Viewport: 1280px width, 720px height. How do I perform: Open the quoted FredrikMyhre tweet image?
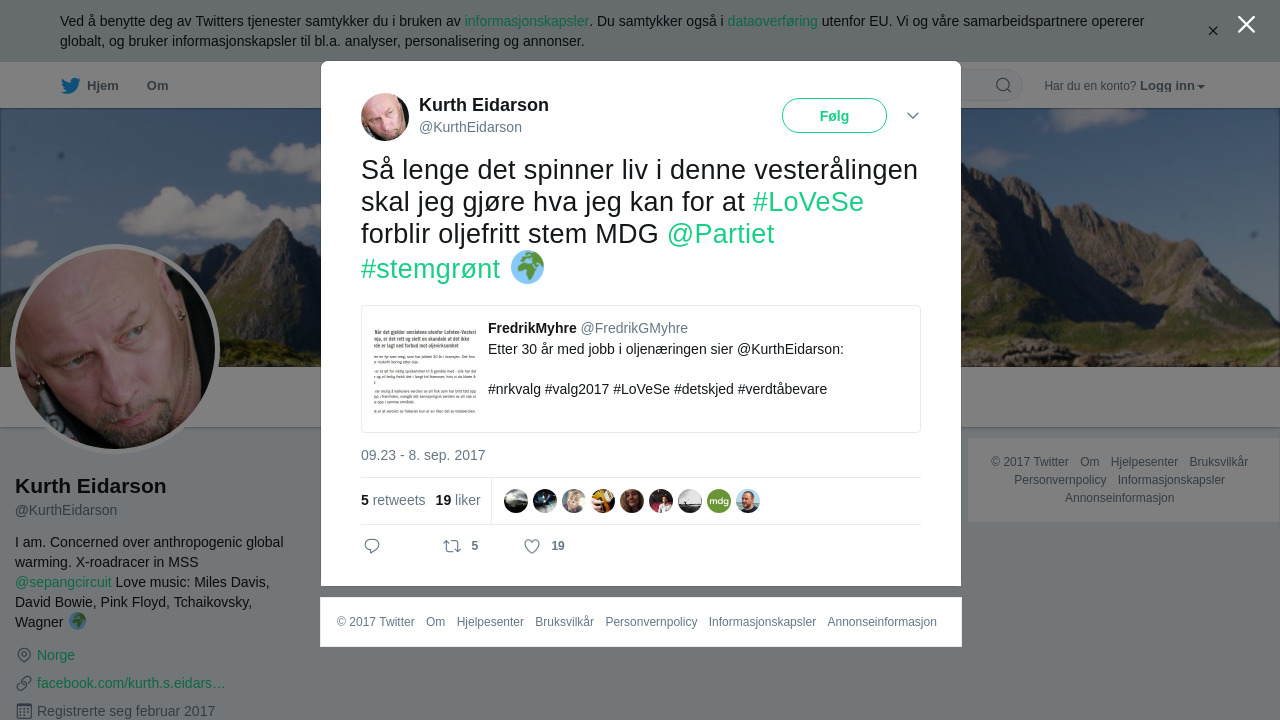(x=425, y=369)
